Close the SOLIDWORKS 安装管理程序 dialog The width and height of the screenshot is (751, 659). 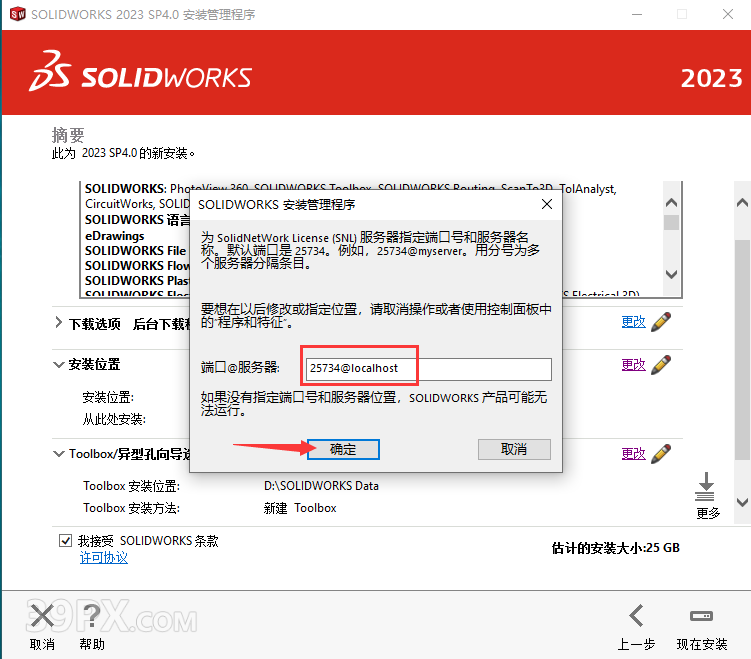[x=546, y=204]
